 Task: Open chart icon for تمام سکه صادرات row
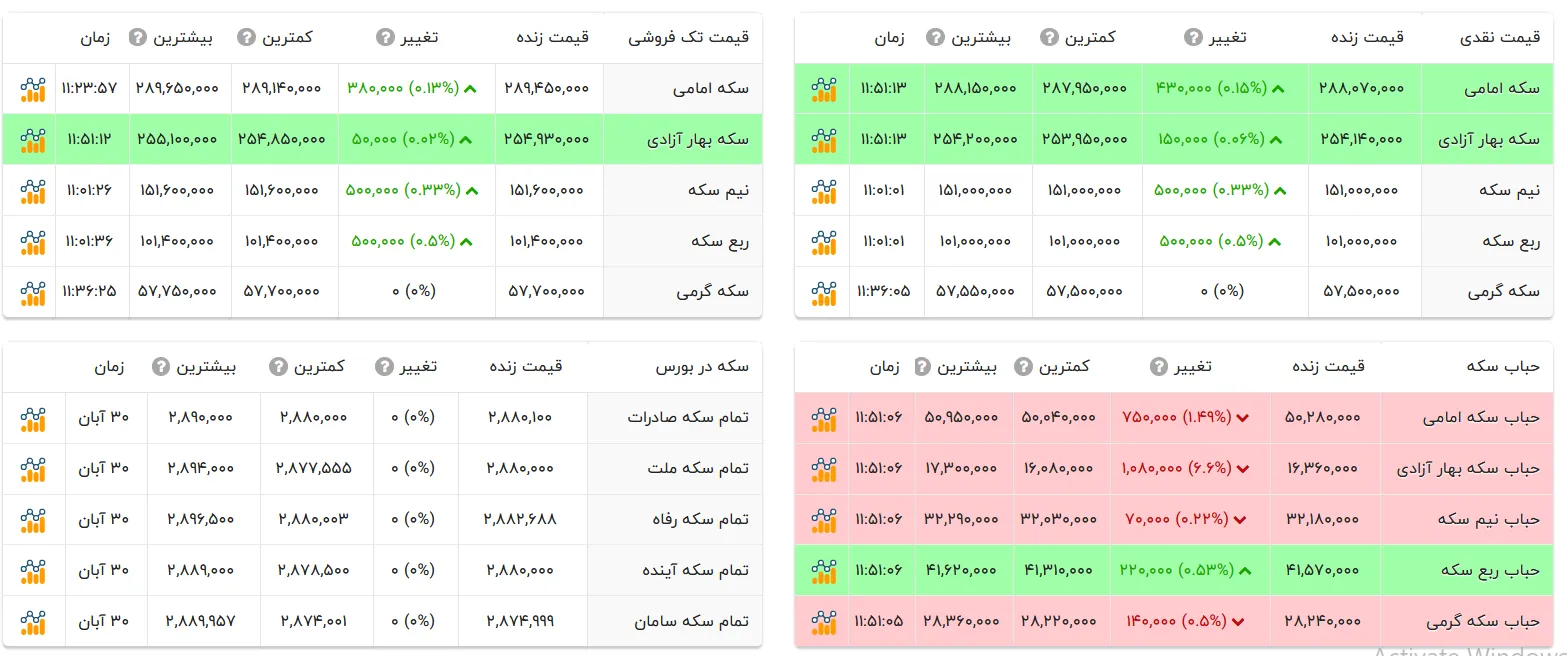point(33,418)
